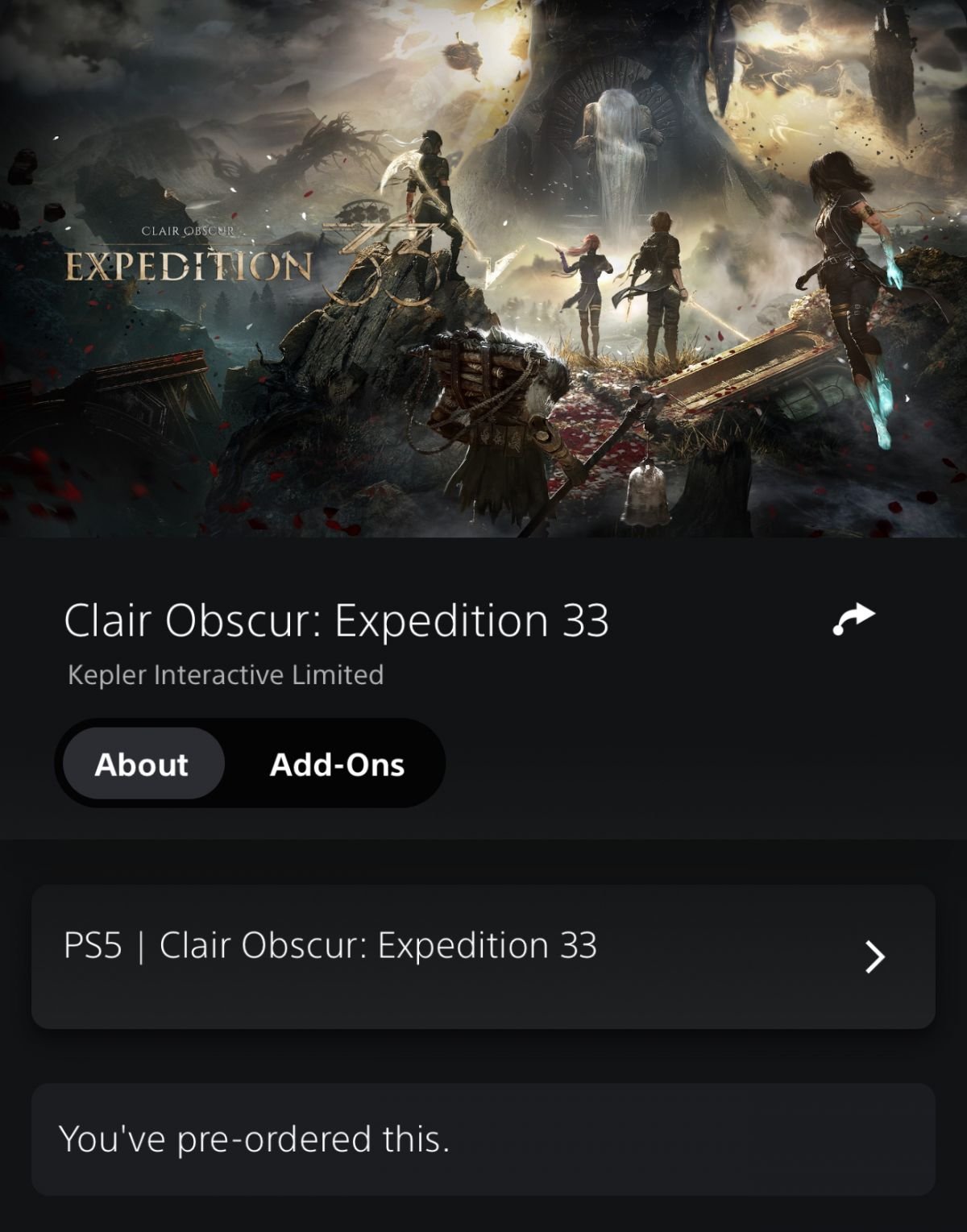This screenshot has height=1232, width=967.
Task: Click the EXPEDITION logo text in artwork
Action: coord(189,267)
